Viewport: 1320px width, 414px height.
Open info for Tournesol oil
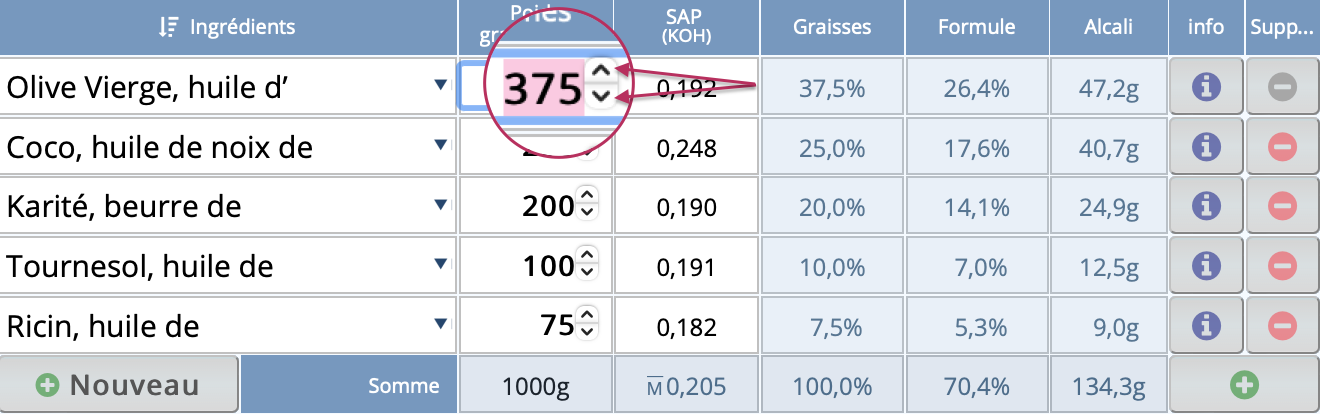1207,266
